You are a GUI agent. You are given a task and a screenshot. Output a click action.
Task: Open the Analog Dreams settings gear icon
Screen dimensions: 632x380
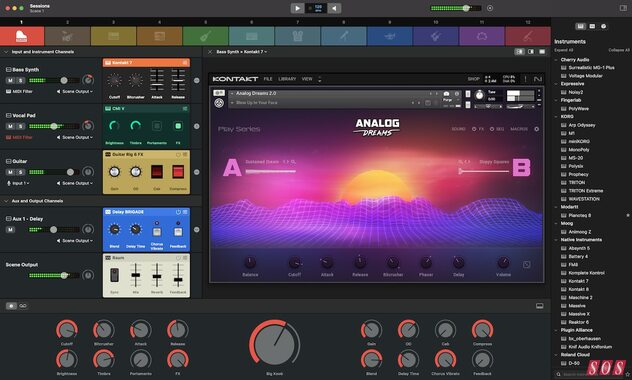click(x=536, y=129)
